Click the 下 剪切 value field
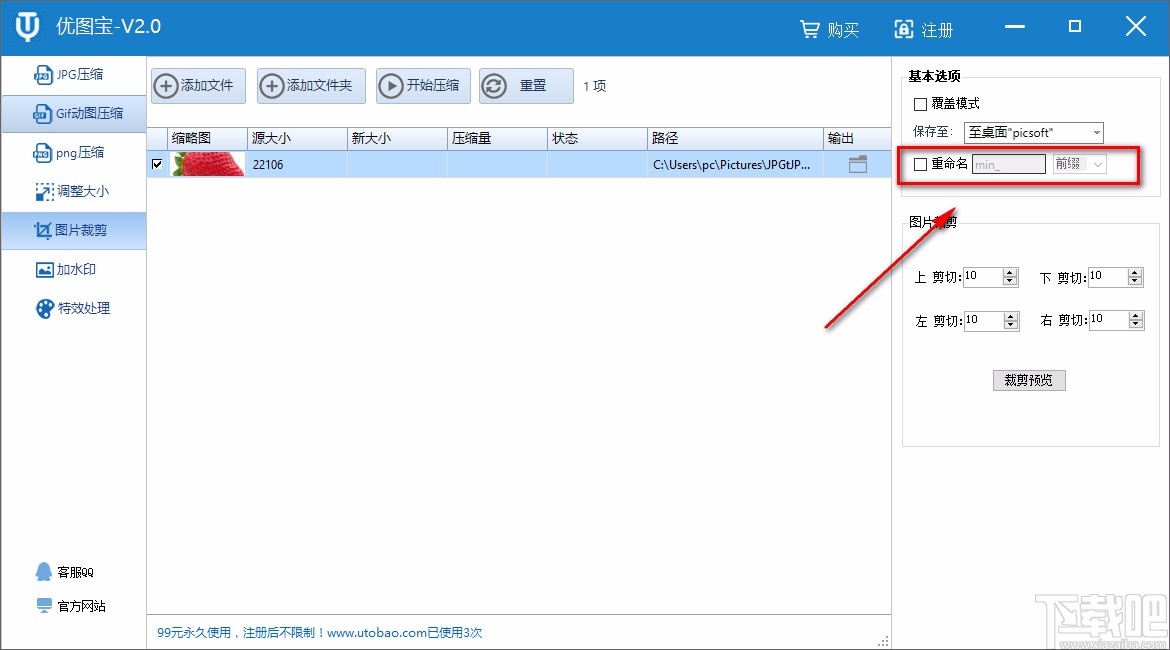The image size is (1170, 650). (x=1108, y=277)
